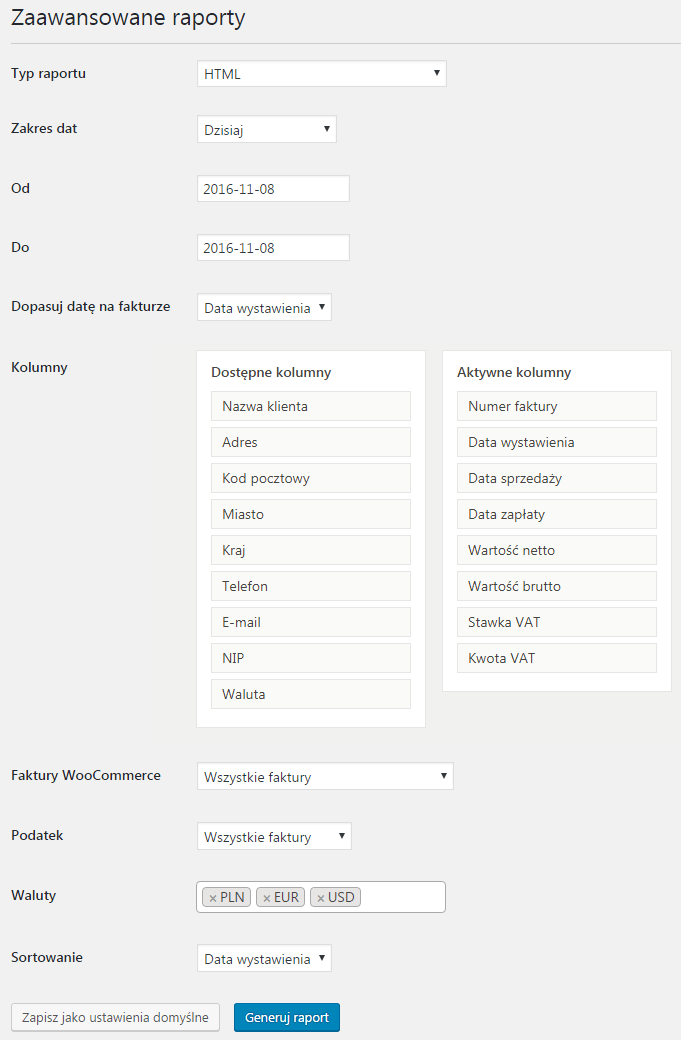Click the Dostępne kolumny heading
The width and height of the screenshot is (681, 1040).
tap(271, 372)
